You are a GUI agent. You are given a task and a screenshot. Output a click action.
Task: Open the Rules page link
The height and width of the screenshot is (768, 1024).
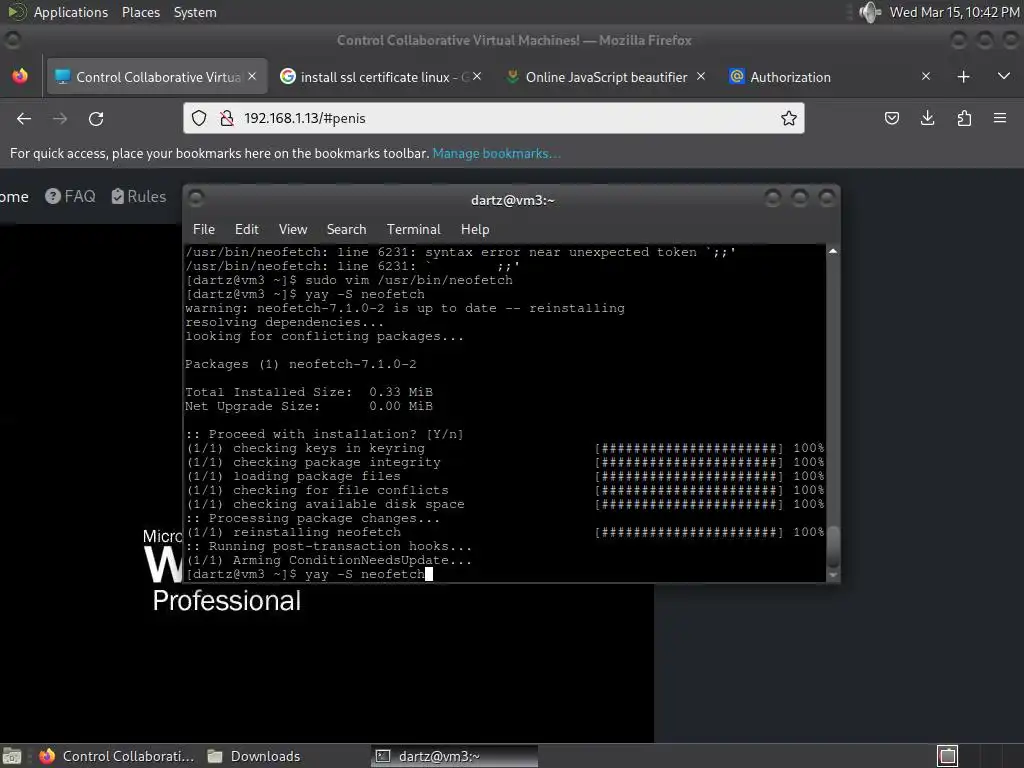click(138, 197)
